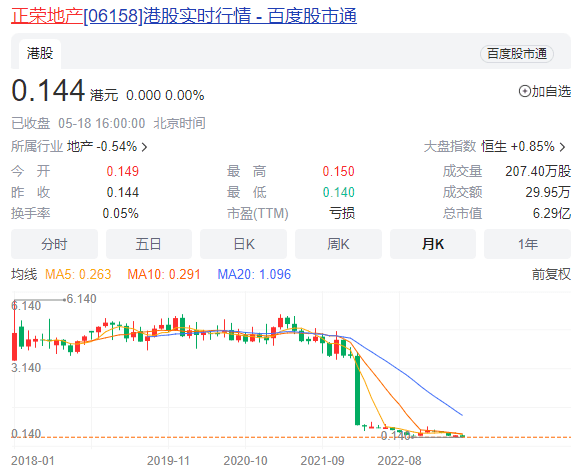
Task: Click the 2021-09 date marker on the axis
Action: (322, 461)
